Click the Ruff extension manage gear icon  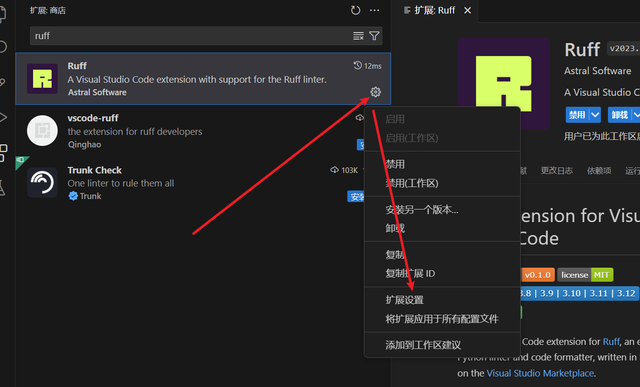pos(375,92)
